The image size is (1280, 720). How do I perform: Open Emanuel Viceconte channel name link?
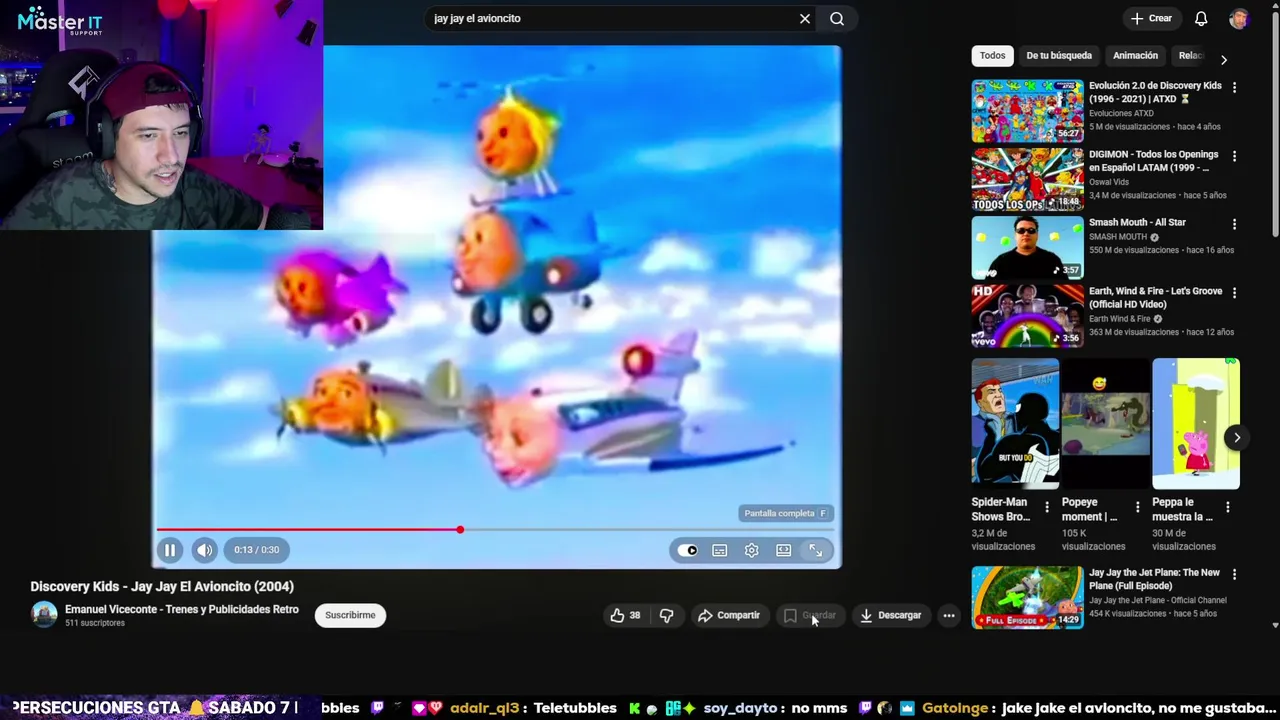pos(182,609)
